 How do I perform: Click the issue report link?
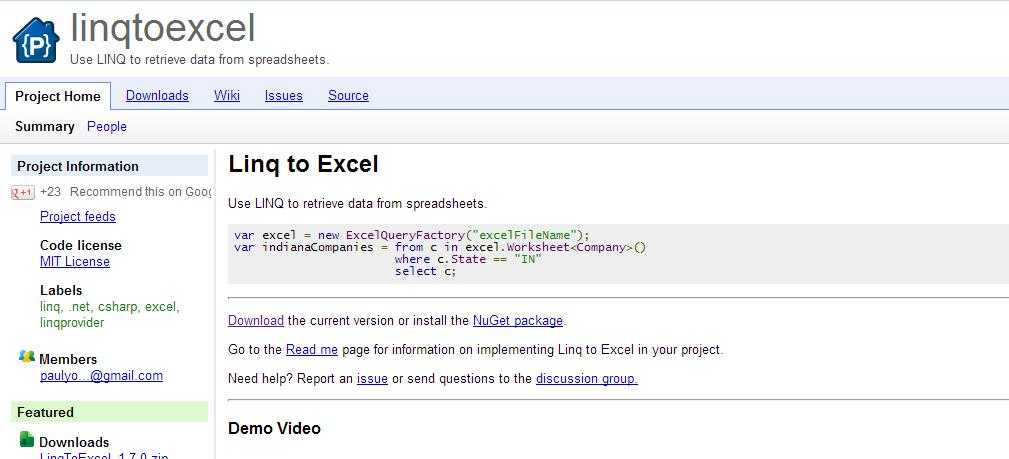(x=372, y=379)
